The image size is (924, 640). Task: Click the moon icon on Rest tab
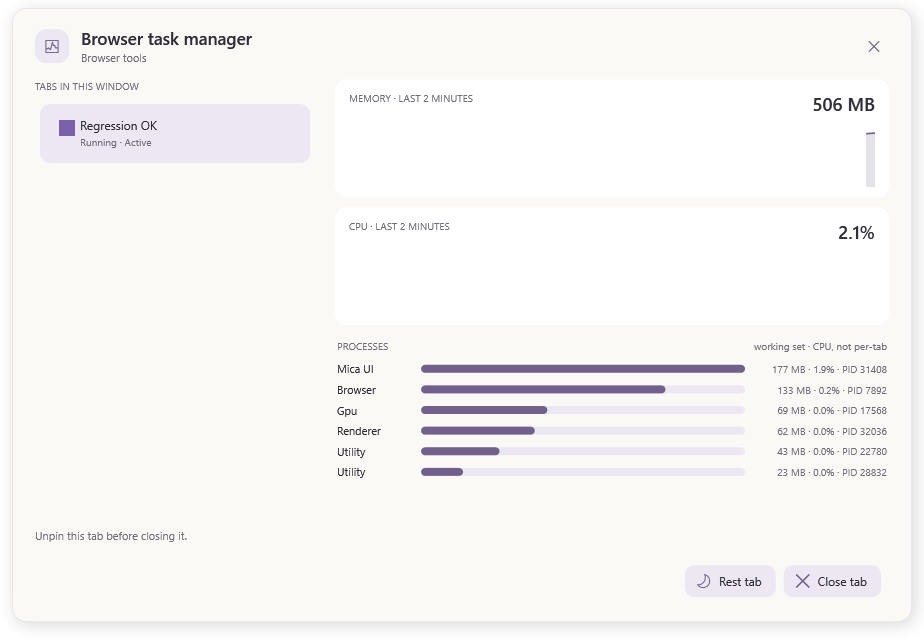pos(704,581)
